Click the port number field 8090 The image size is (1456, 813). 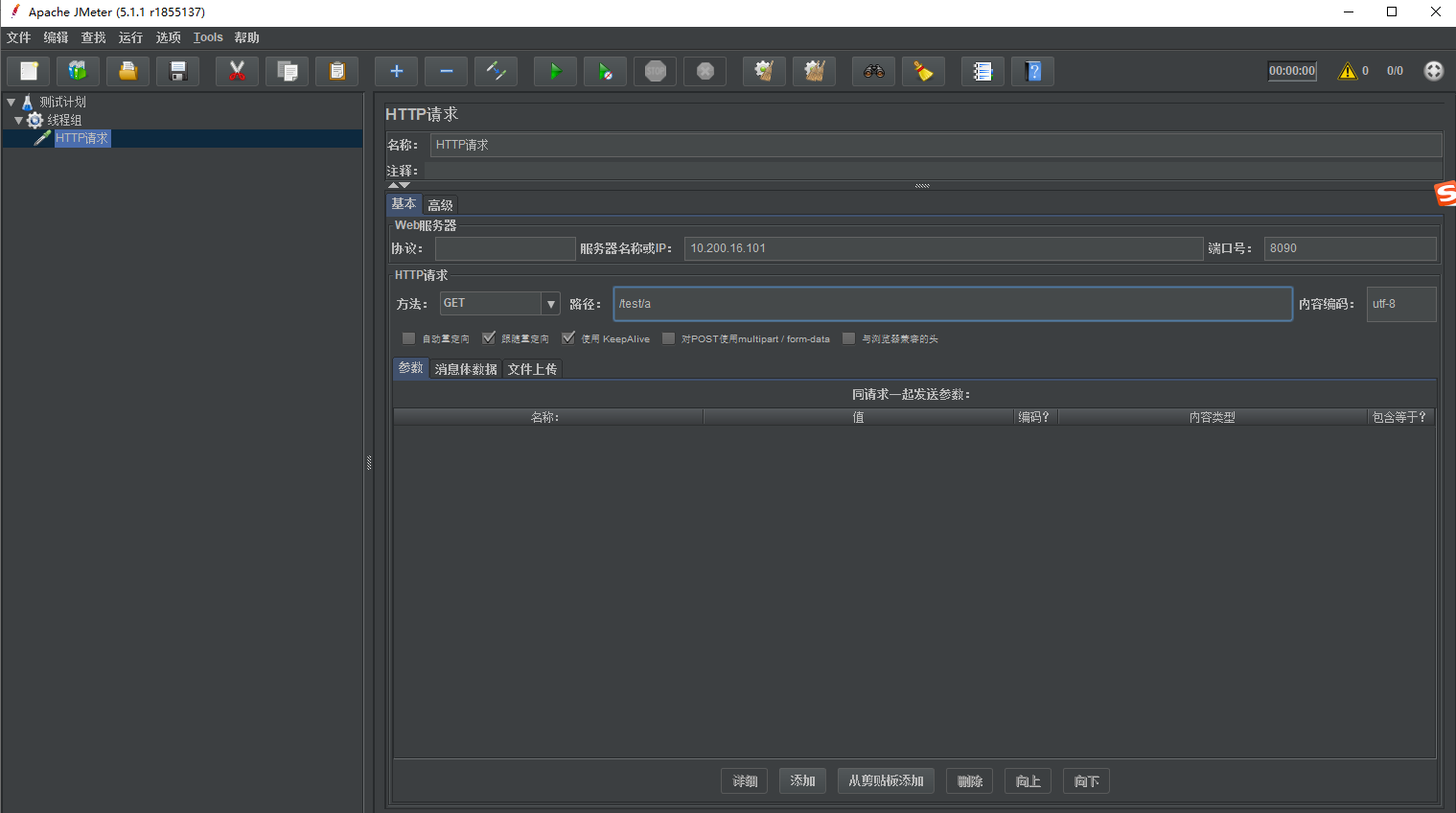[x=1351, y=248]
